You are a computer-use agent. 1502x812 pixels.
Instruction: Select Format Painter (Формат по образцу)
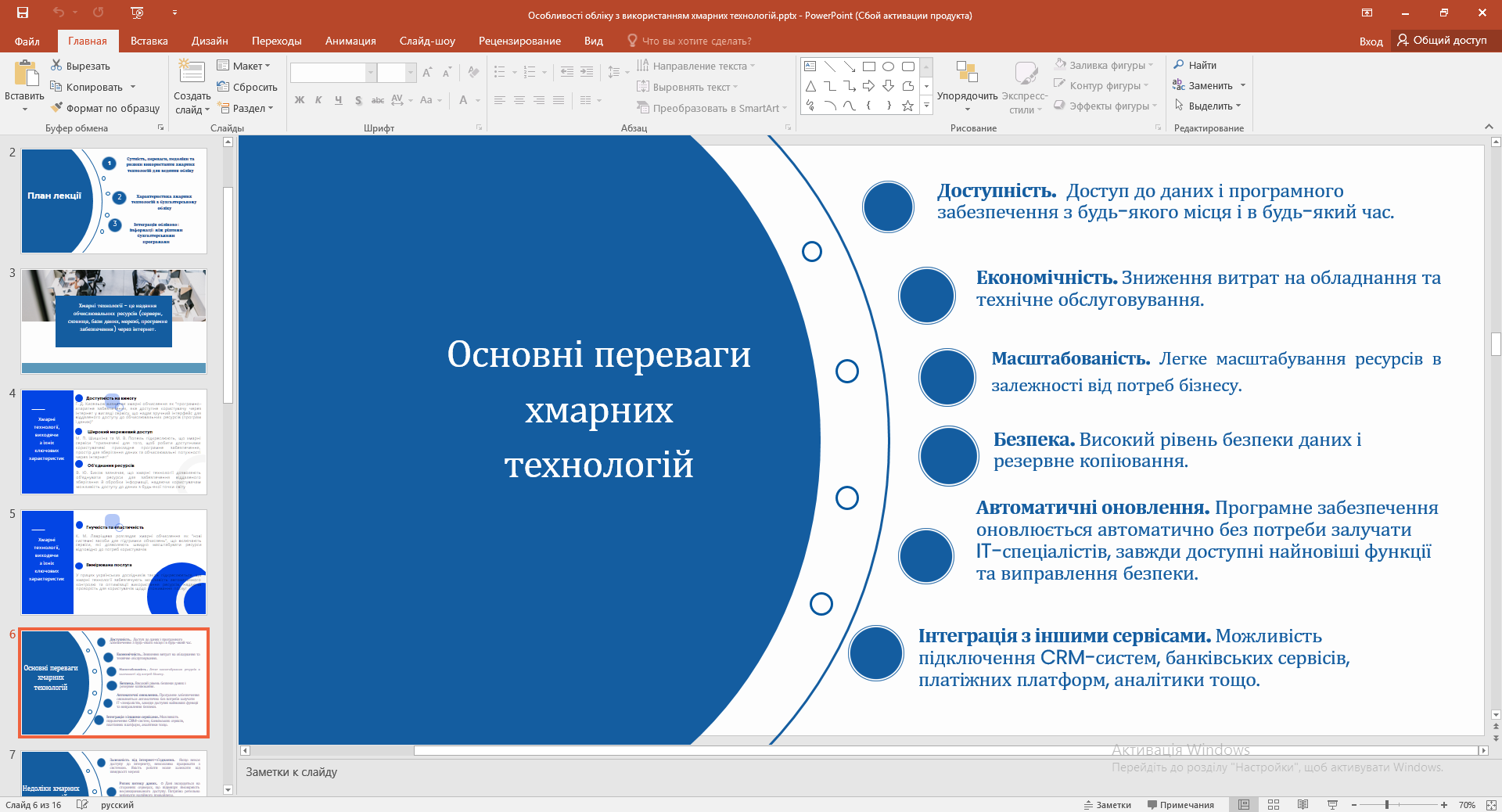click(105, 108)
